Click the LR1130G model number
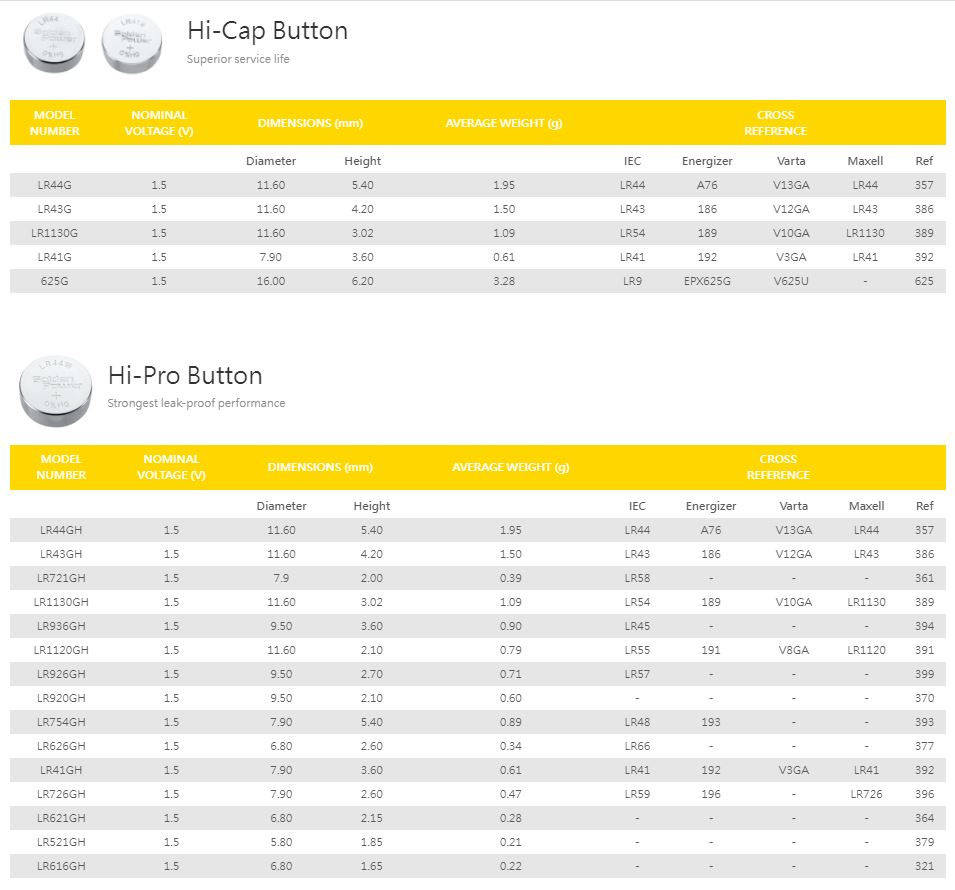This screenshot has height=890, width=955. coord(57,233)
